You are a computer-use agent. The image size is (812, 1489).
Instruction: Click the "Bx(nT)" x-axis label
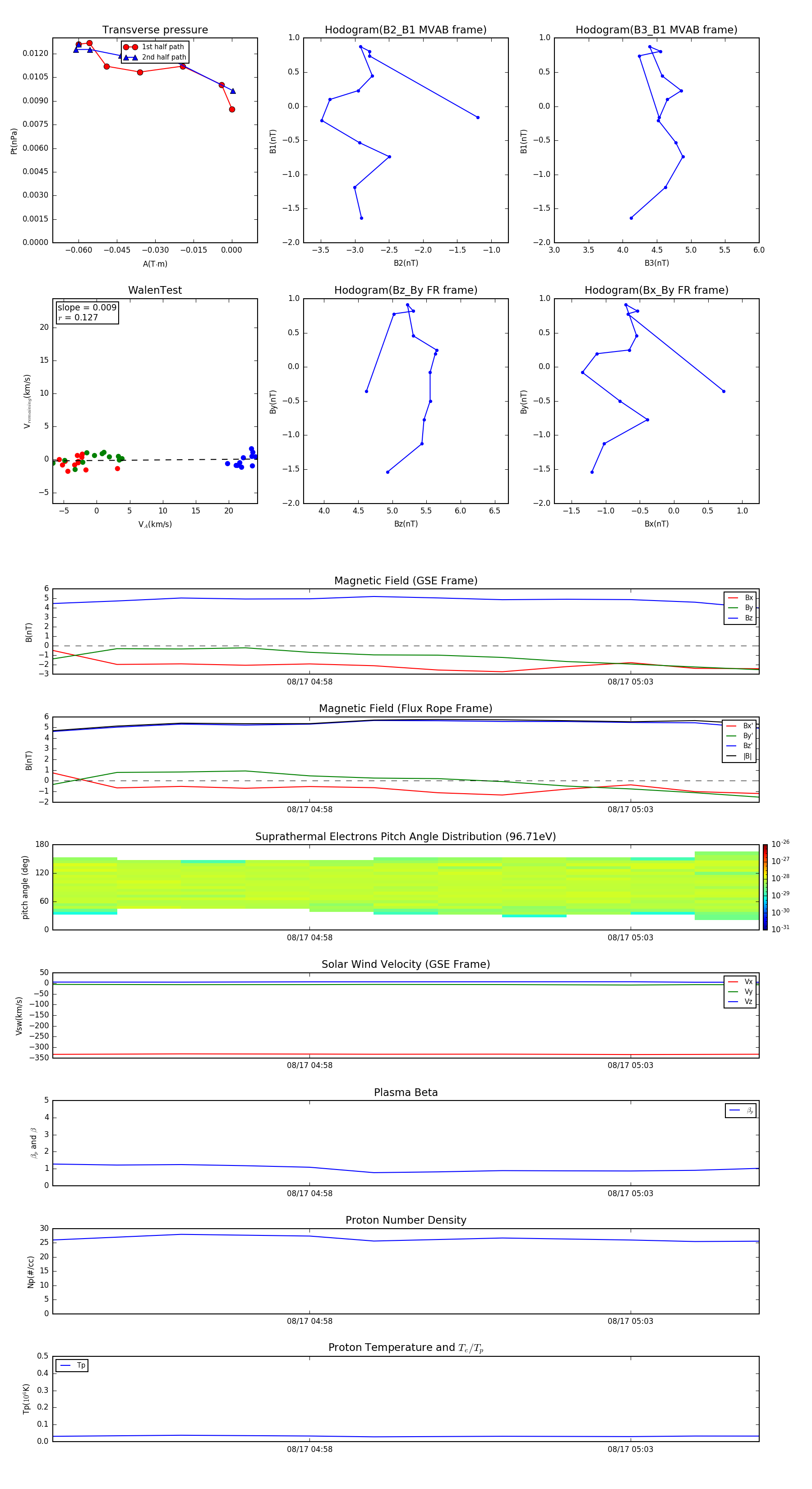point(656,524)
